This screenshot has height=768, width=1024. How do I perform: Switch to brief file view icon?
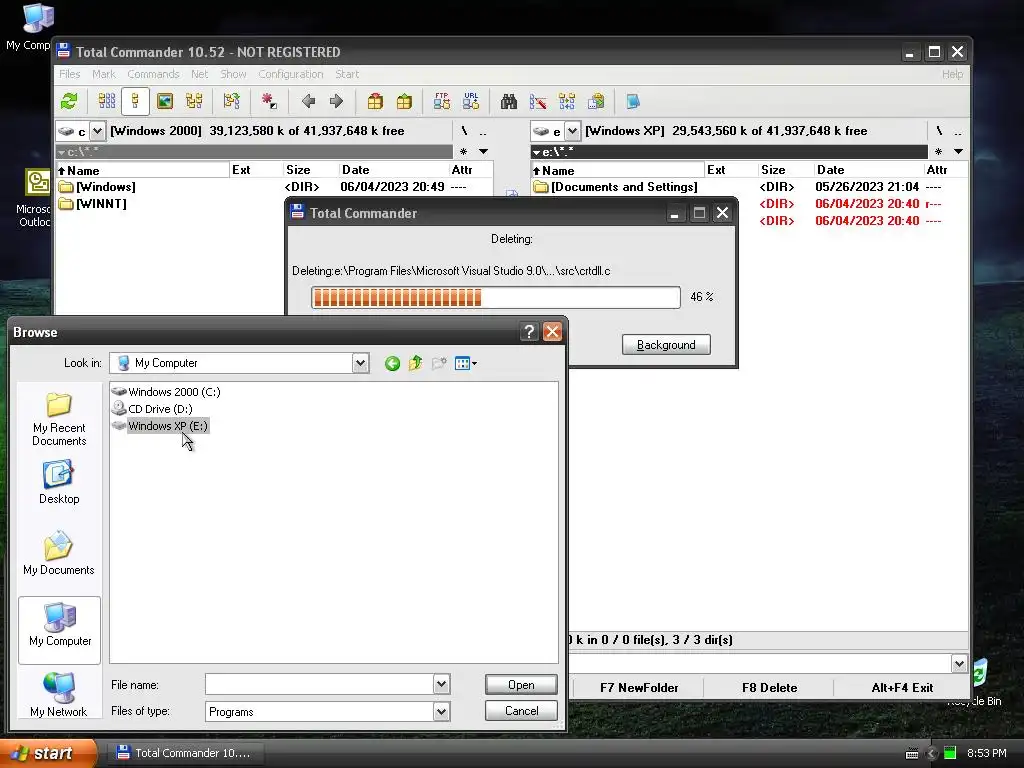[x=107, y=101]
